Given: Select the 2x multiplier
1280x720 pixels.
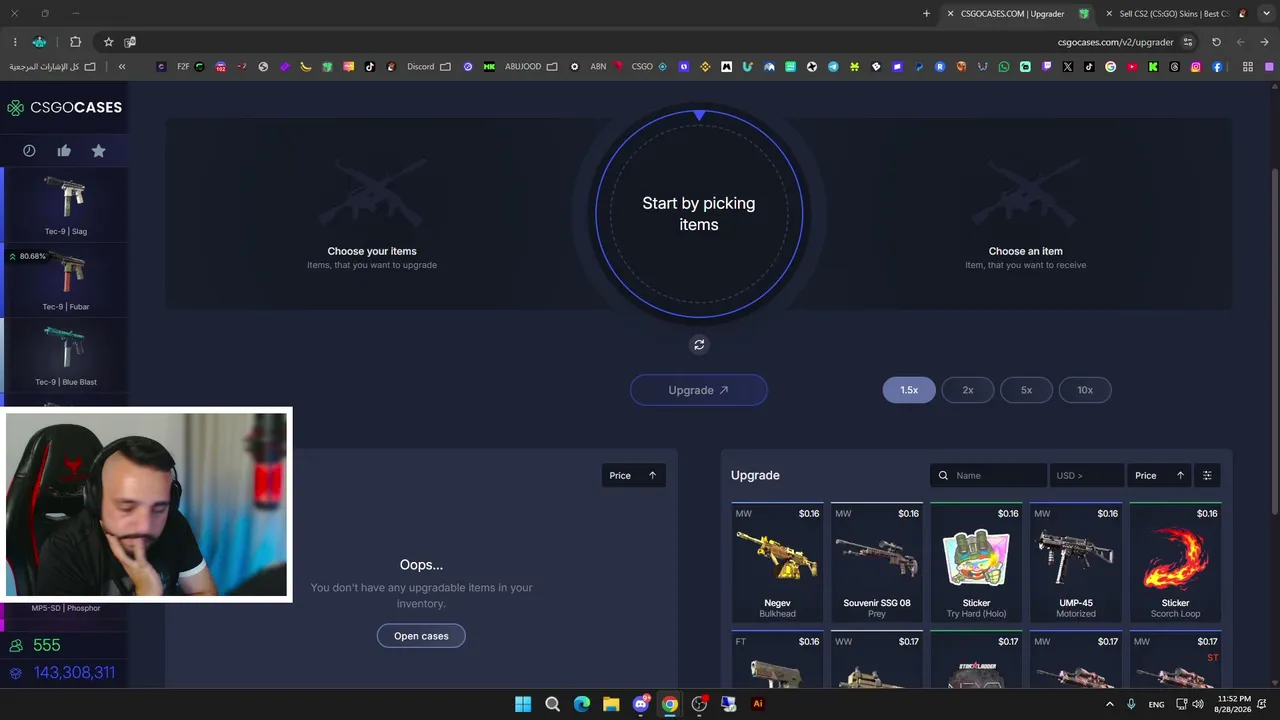Looking at the screenshot, I should (x=968, y=390).
